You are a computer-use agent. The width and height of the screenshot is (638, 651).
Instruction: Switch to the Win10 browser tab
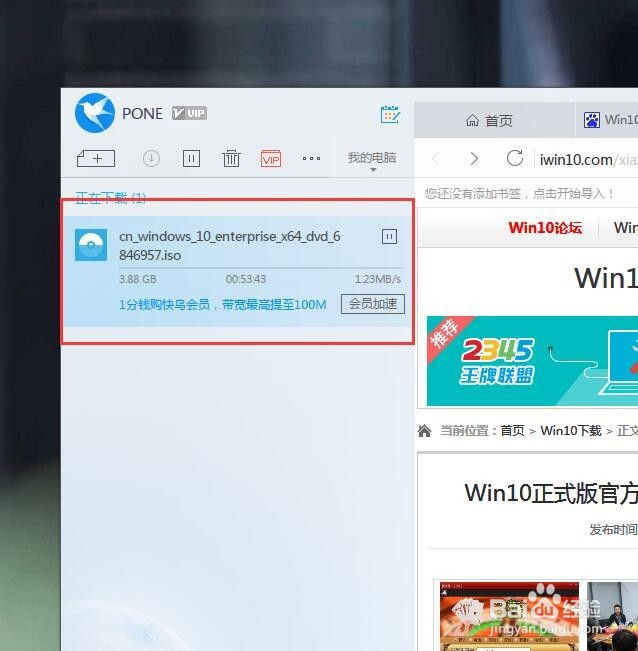(607, 120)
